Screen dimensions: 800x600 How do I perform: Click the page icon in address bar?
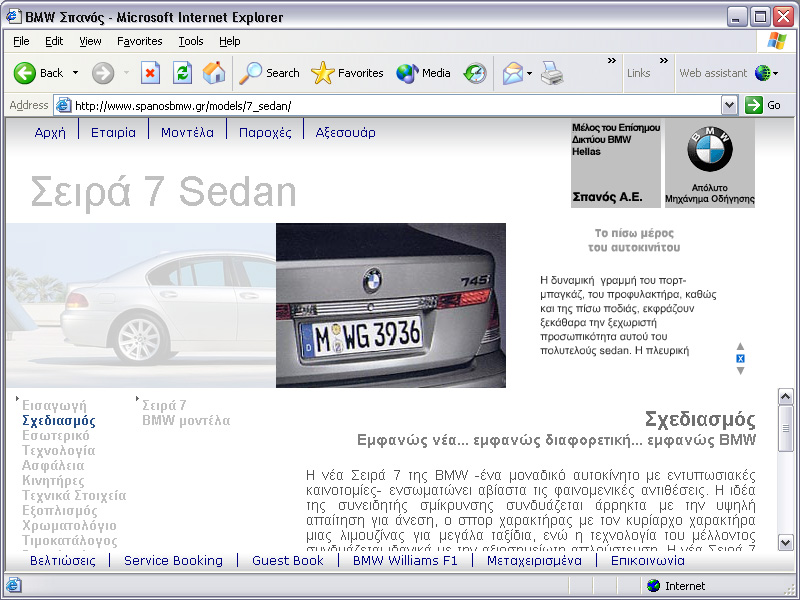[x=63, y=105]
